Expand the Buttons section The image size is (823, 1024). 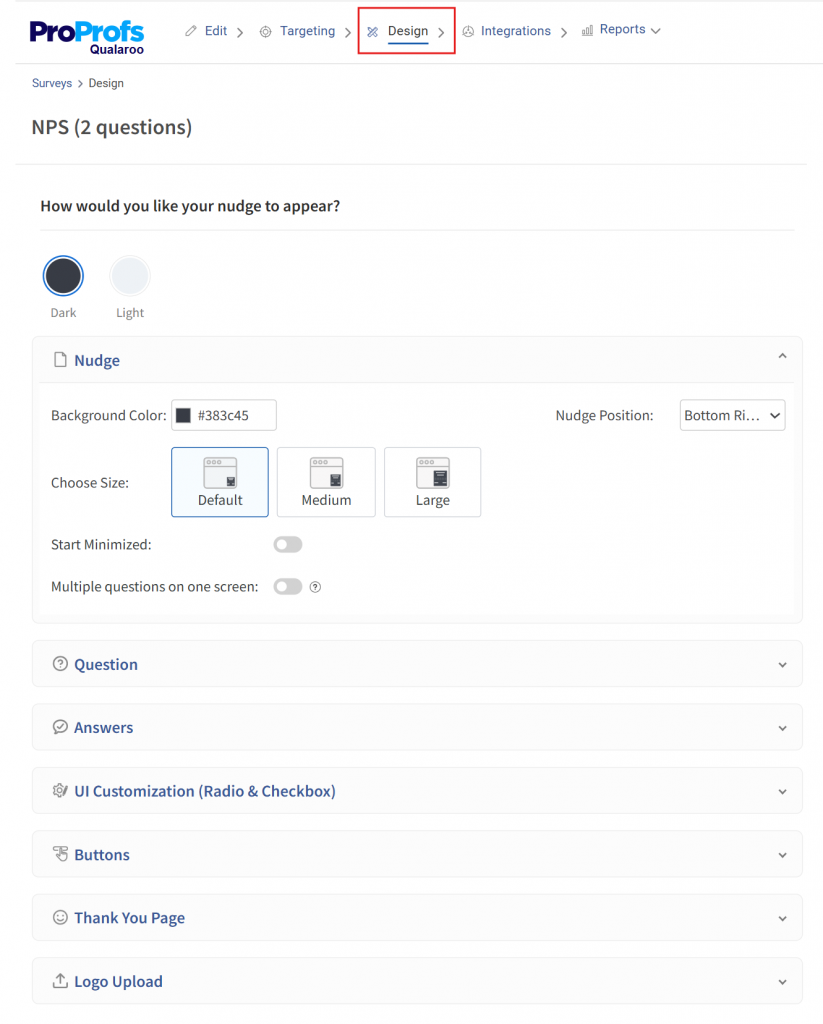[783, 854]
